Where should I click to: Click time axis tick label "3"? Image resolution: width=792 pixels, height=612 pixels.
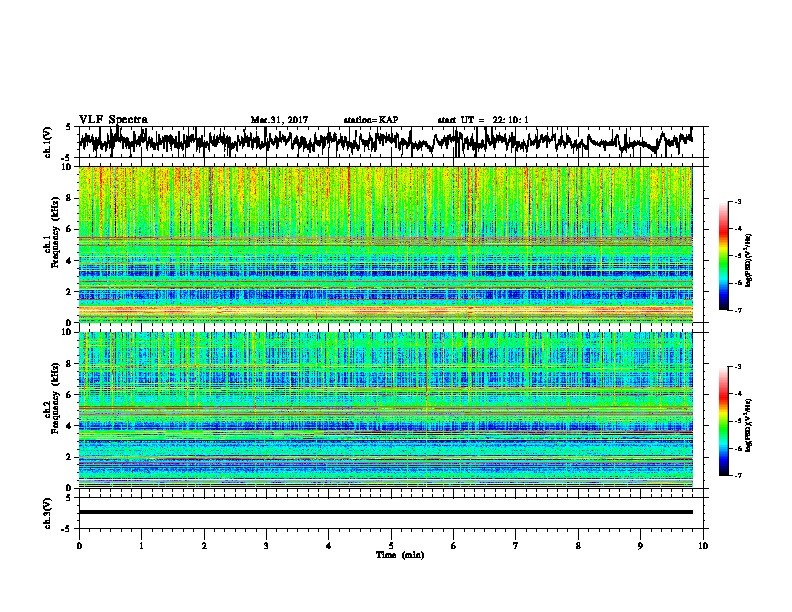click(x=266, y=546)
